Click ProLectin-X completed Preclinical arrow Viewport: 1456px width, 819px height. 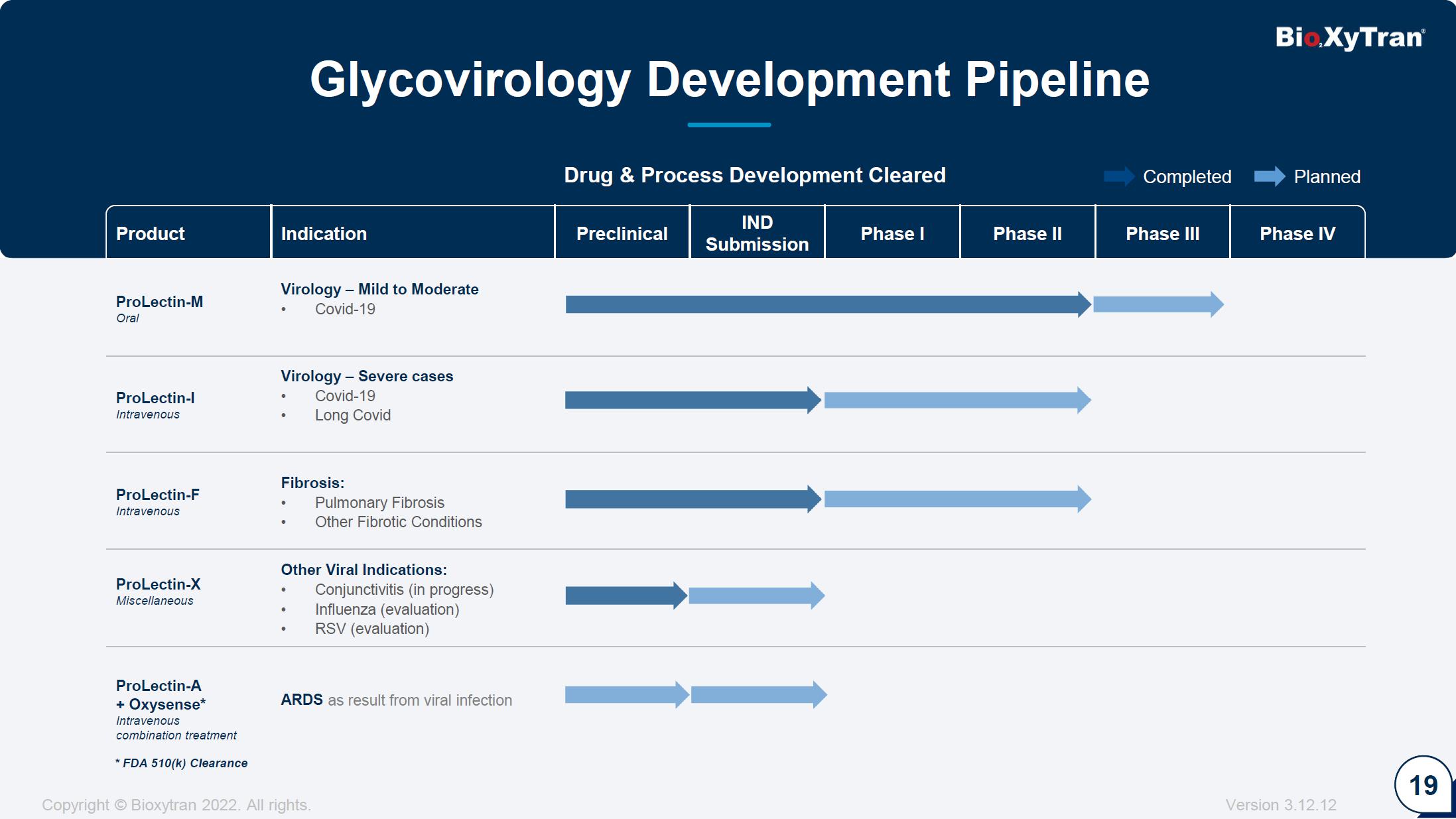pos(626,596)
